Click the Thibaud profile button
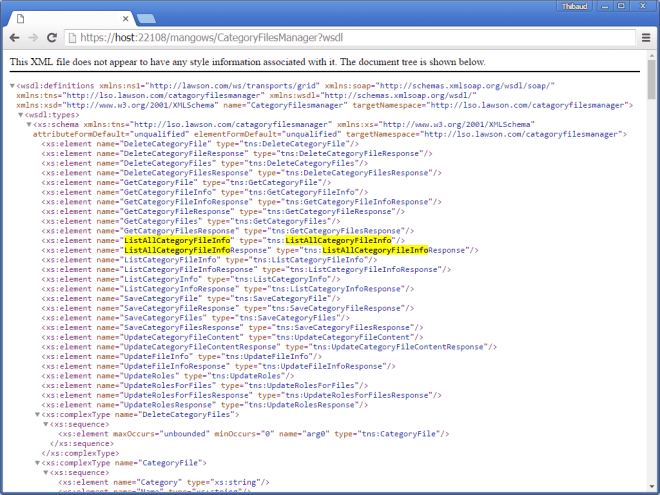Screen dimensions: 660x495 [568, 7]
